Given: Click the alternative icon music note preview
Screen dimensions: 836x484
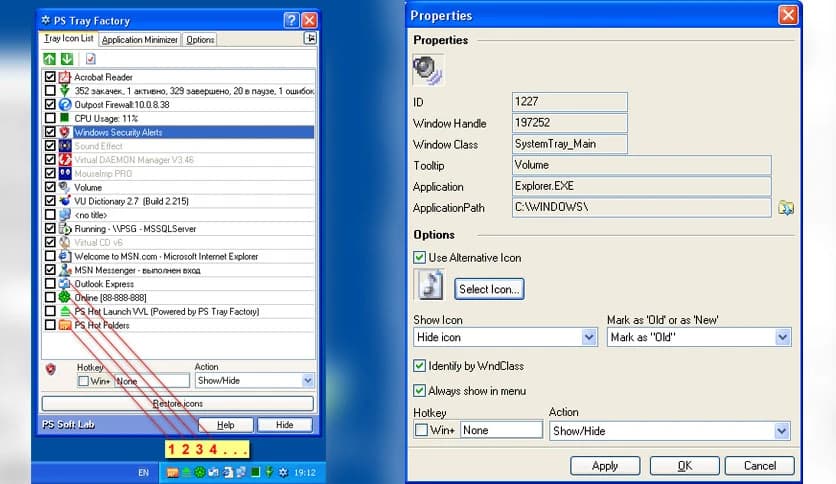Looking at the screenshot, I should [430, 285].
